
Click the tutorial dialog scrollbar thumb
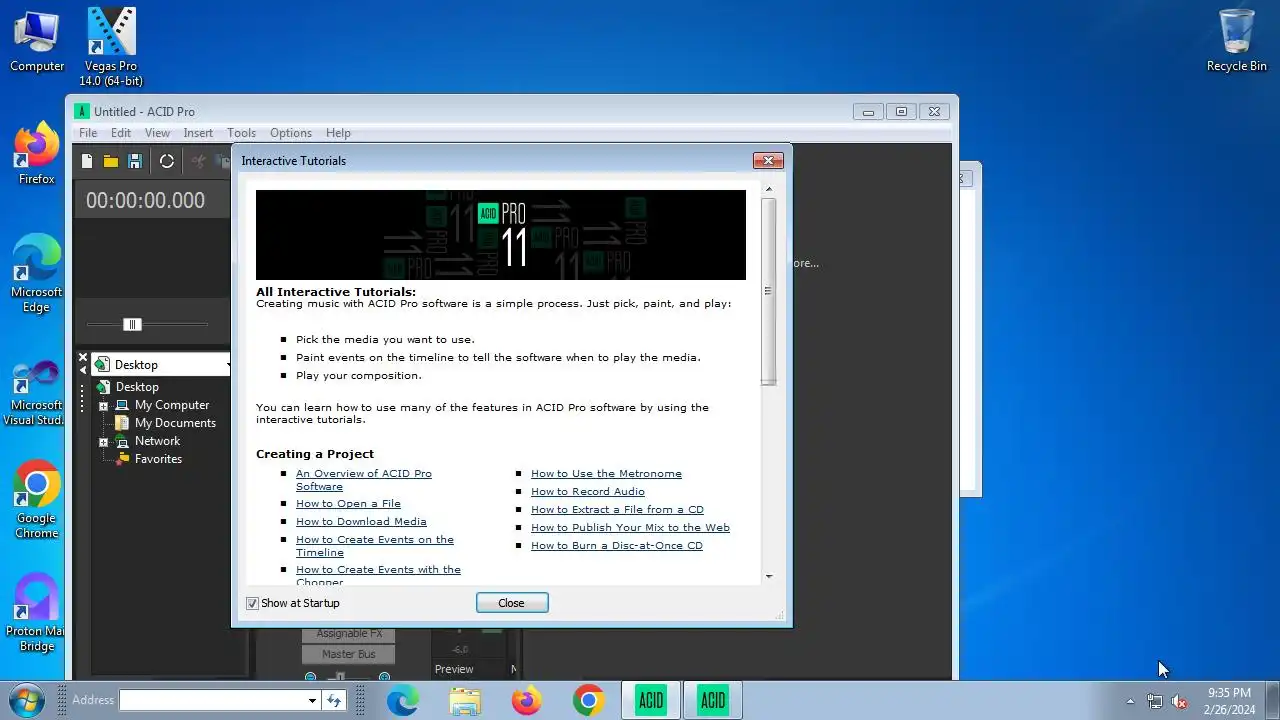pos(768,290)
